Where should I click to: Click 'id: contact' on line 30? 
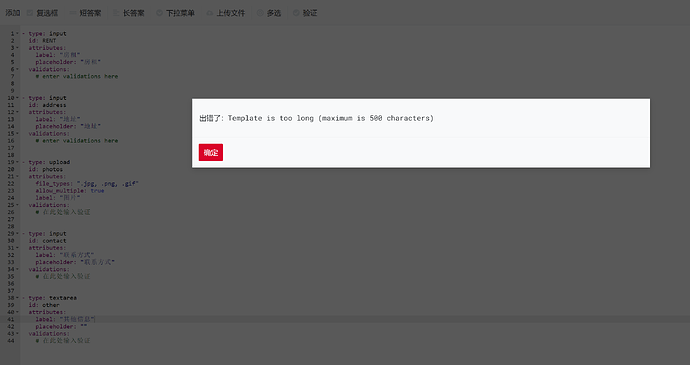pyautogui.click(x=48, y=241)
